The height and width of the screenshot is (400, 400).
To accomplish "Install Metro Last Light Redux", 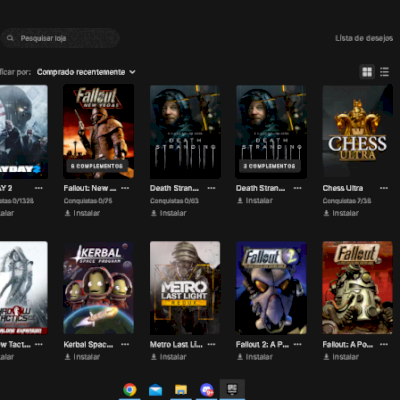I will pos(168,357).
